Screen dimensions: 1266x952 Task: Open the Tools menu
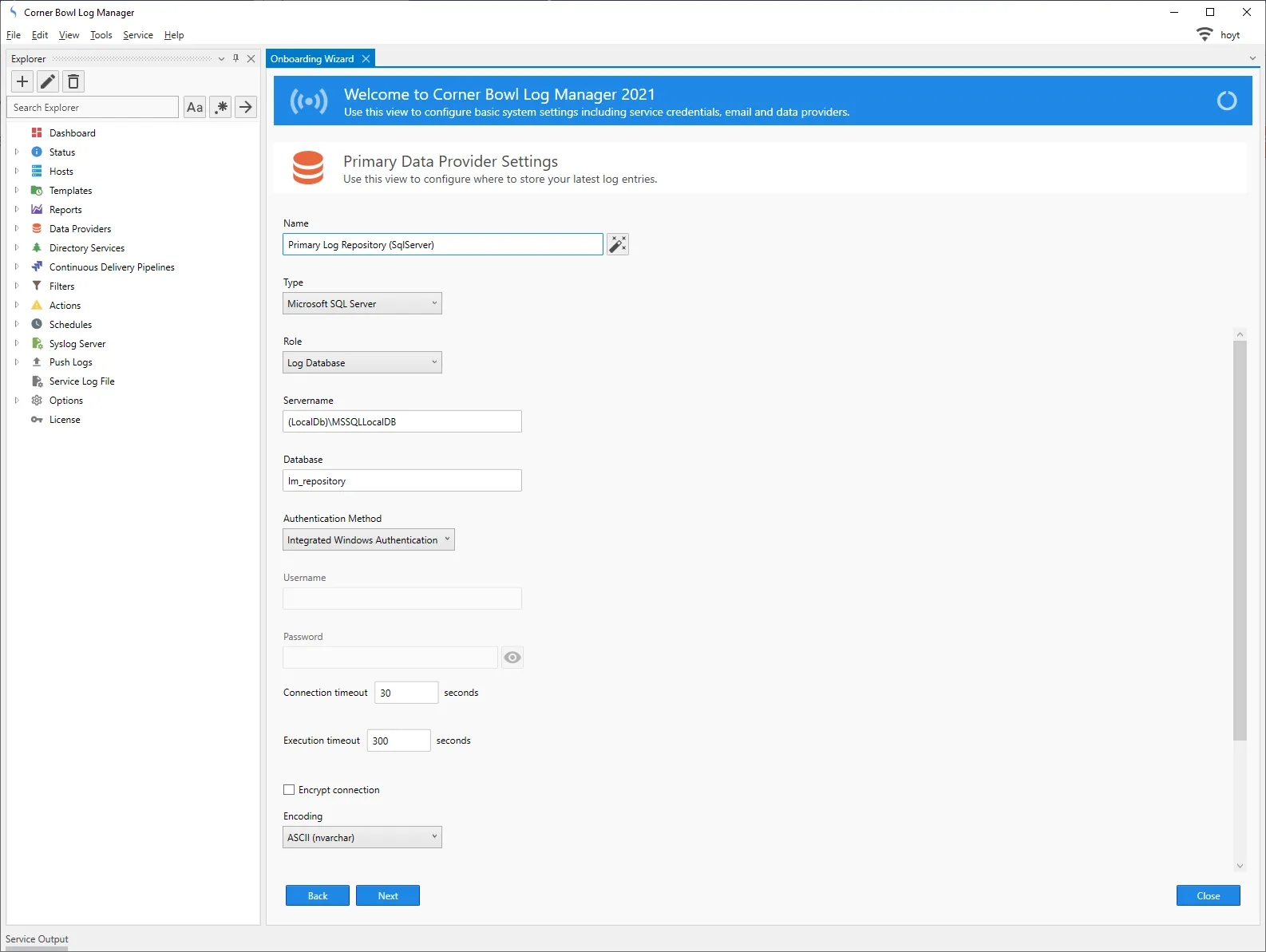pyautogui.click(x=101, y=35)
